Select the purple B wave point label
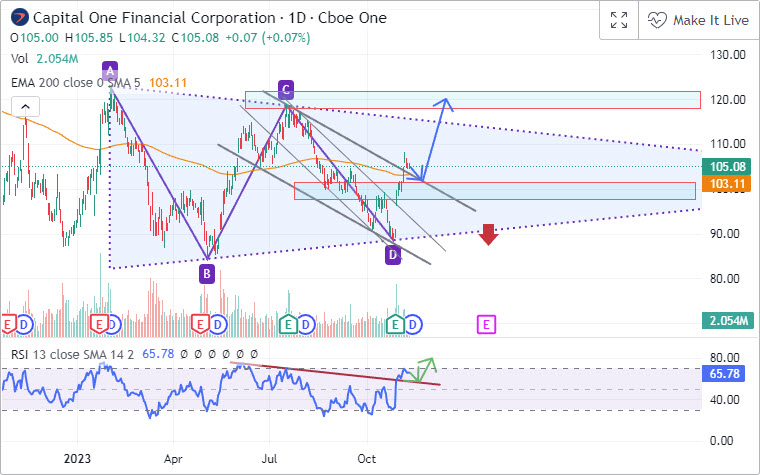 pos(206,273)
